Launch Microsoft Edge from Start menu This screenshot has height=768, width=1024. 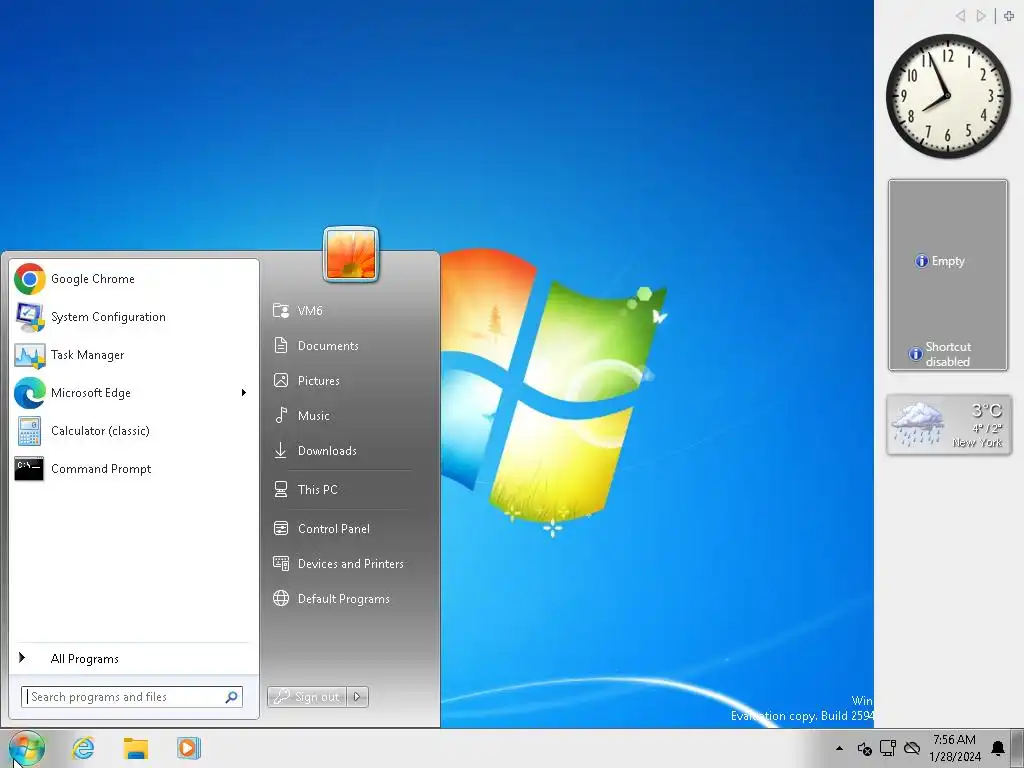click(124, 392)
